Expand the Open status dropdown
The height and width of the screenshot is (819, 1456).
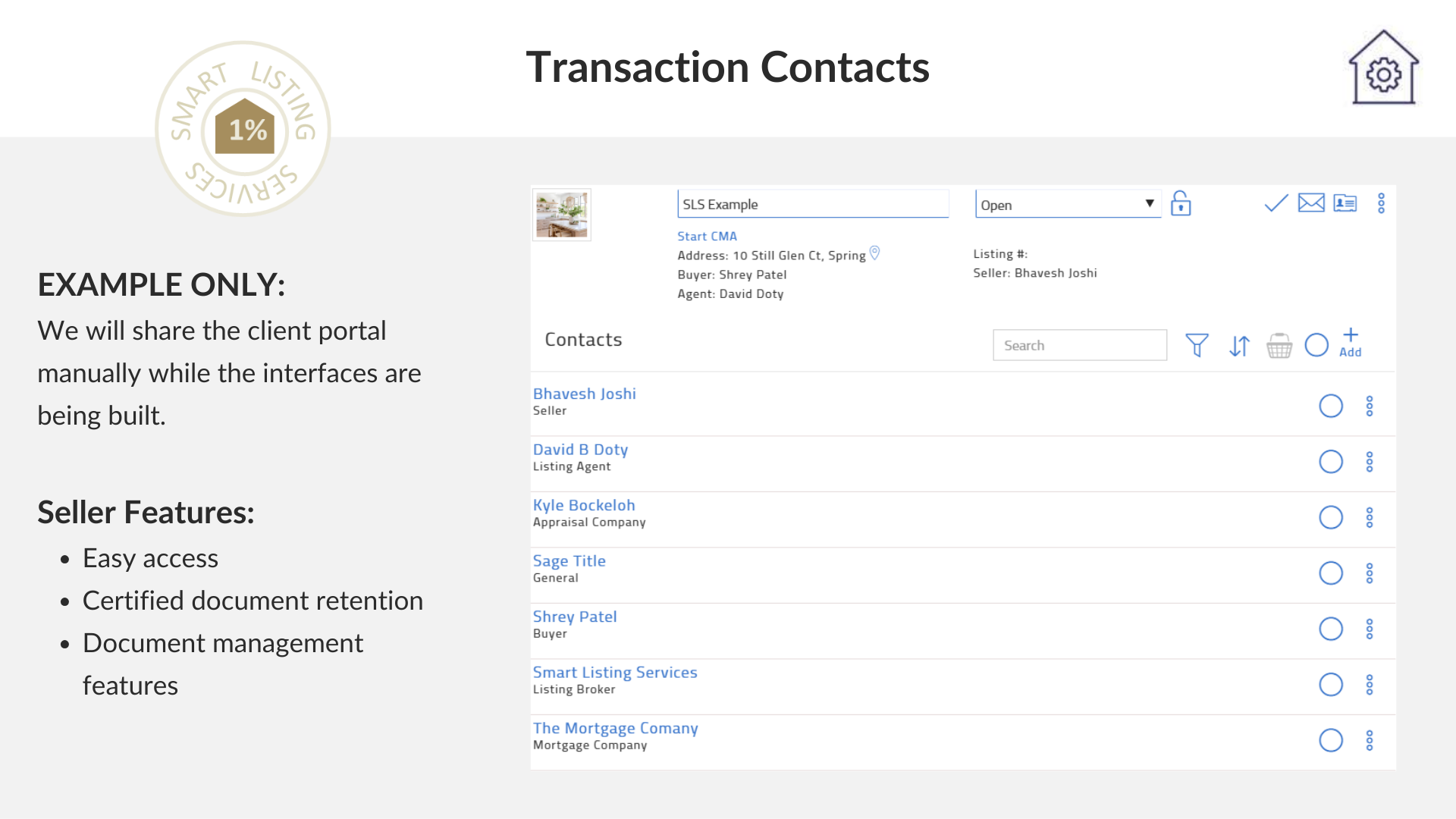pyautogui.click(x=1068, y=204)
